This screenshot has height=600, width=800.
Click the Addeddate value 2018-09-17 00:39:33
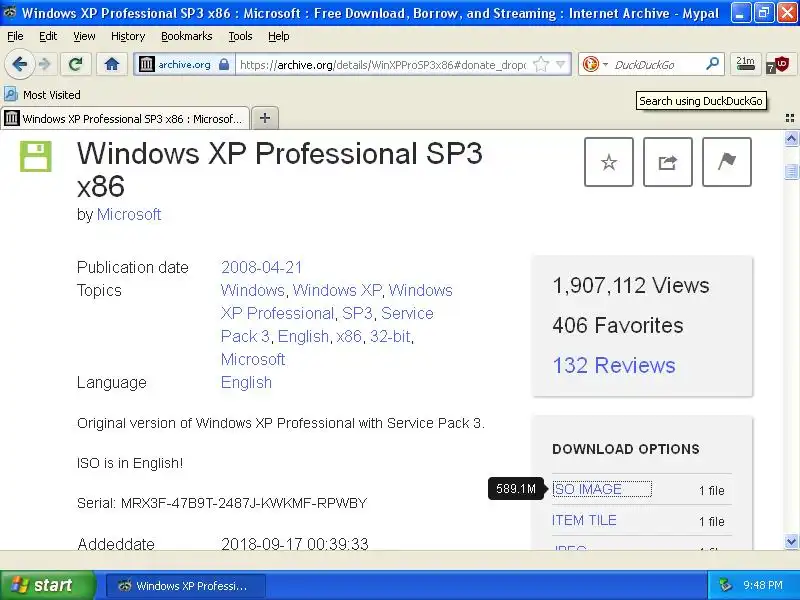294,544
